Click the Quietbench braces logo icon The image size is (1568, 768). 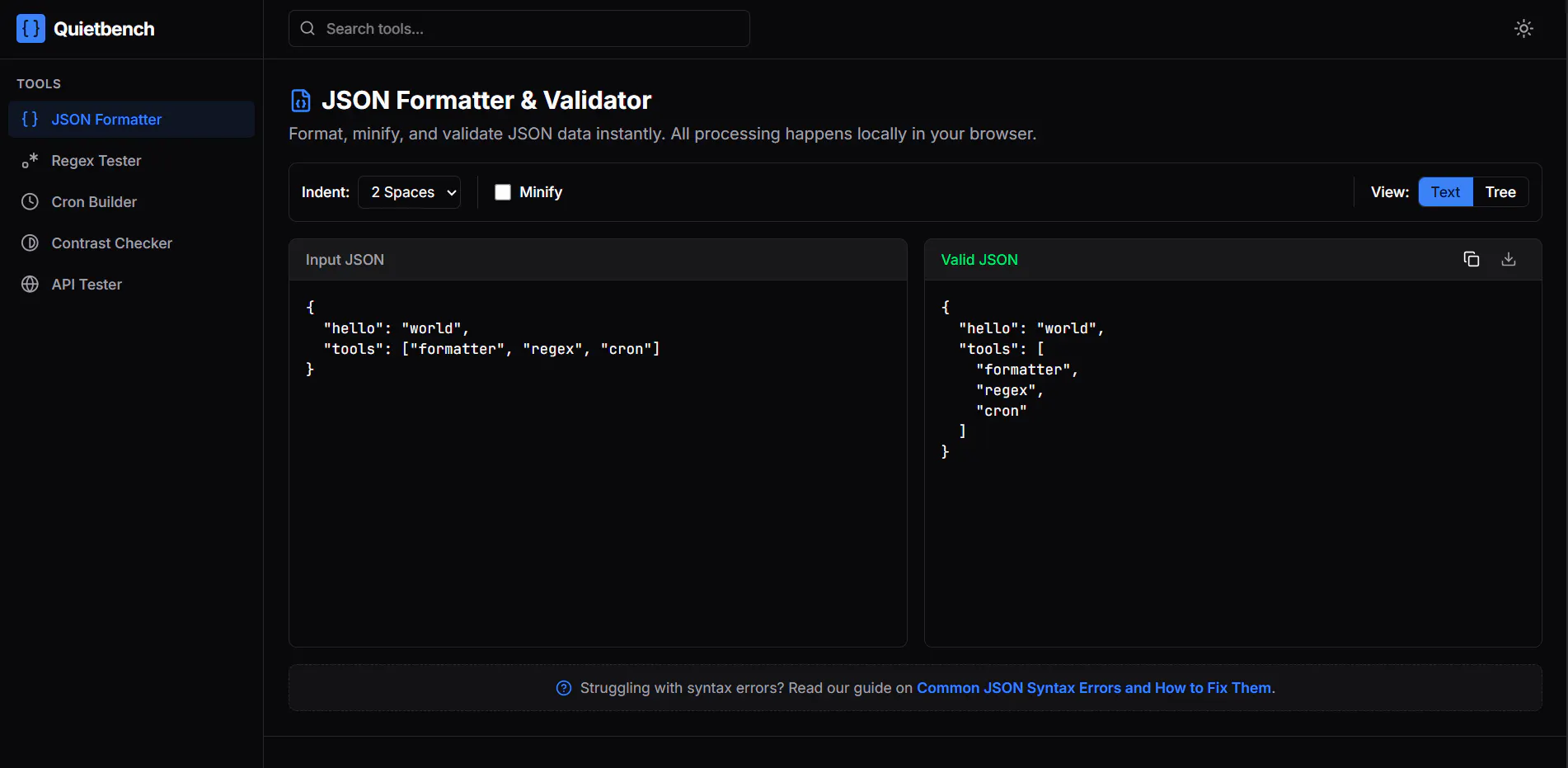click(31, 29)
